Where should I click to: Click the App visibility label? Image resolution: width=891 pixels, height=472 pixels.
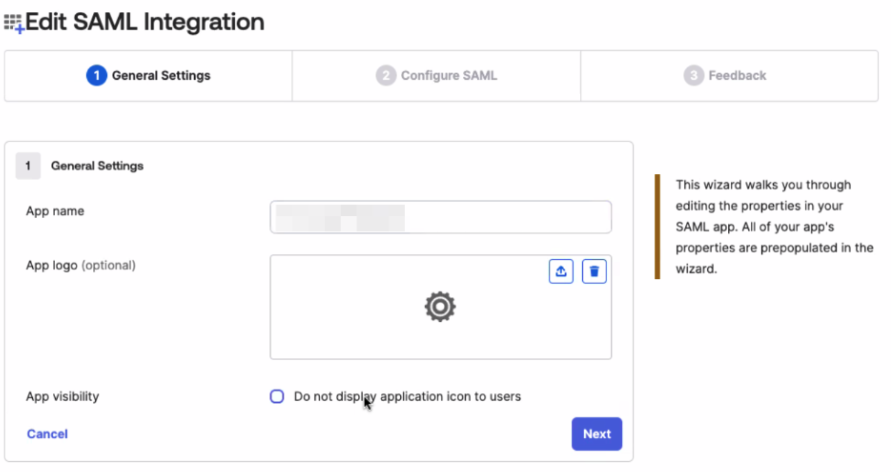63,396
